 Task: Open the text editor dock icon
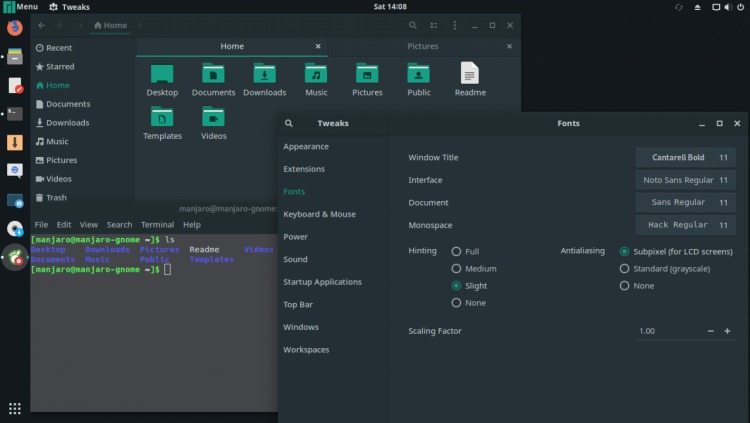pos(15,85)
